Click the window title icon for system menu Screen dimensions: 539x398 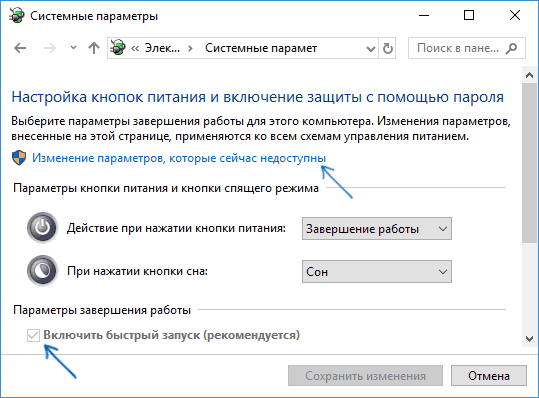pyautogui.click(x=17, y=16)
